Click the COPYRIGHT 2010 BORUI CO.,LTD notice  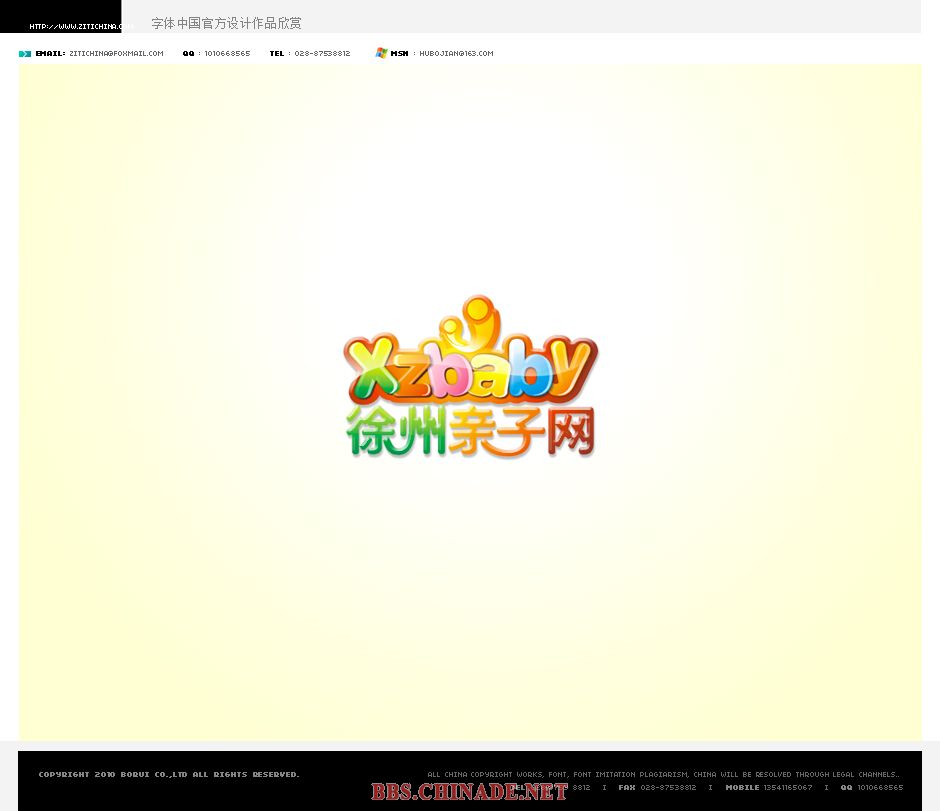pos(169,774)
